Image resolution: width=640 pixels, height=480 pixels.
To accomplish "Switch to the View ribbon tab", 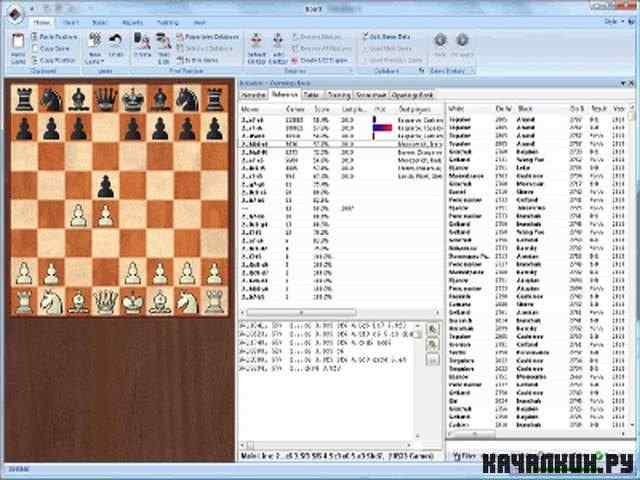I will (200, 22).
